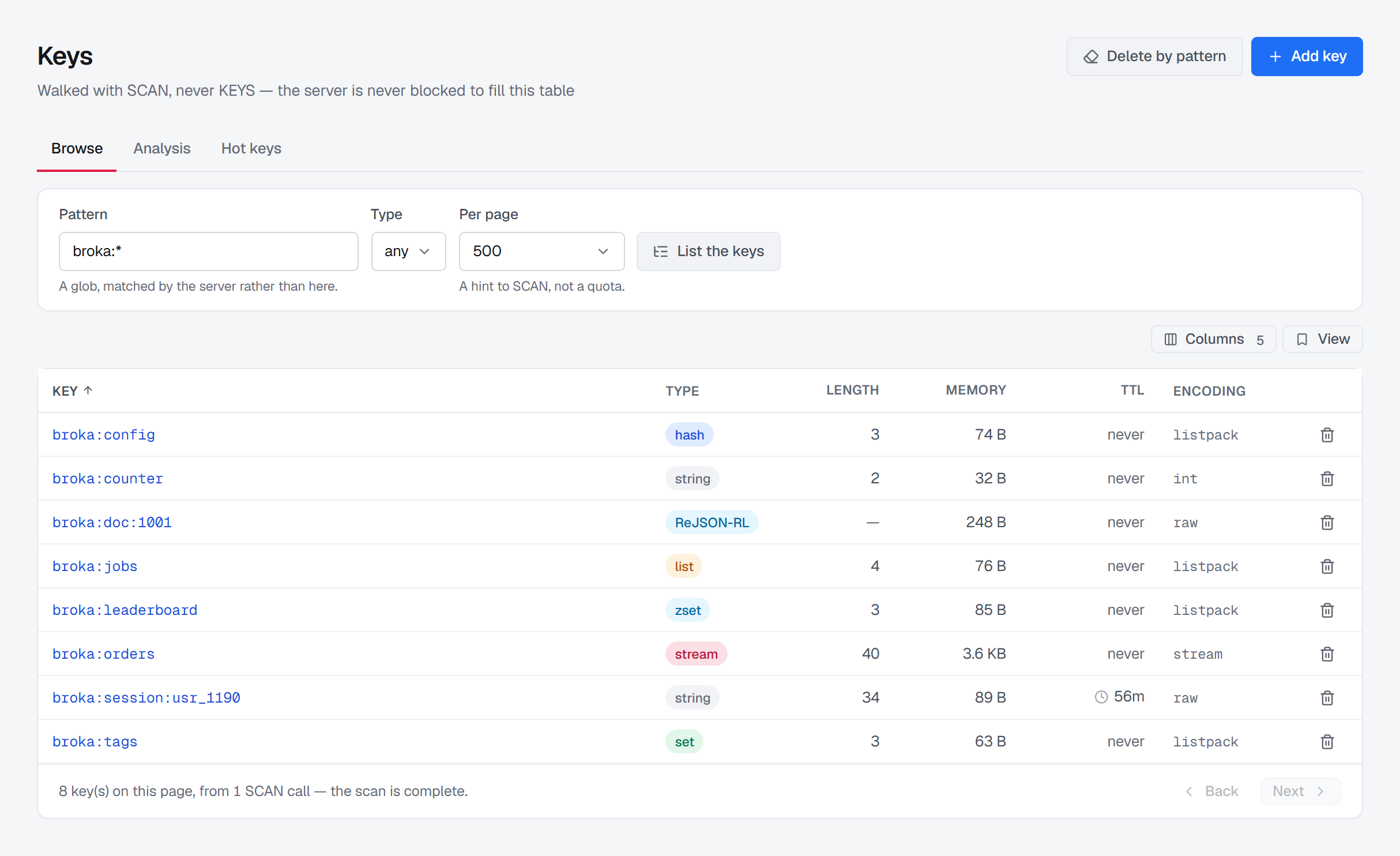The height and width of the screenshot is (856, 1400).
Task: Go to the Back page button
Action: click(x=1211, y=791)
